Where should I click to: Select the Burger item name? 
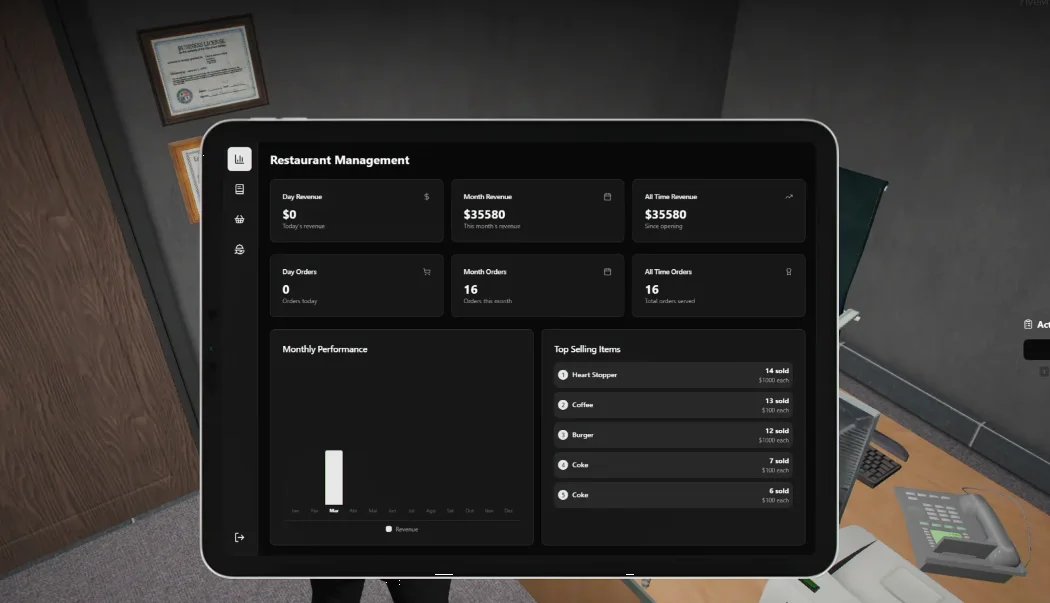(583, 435)
